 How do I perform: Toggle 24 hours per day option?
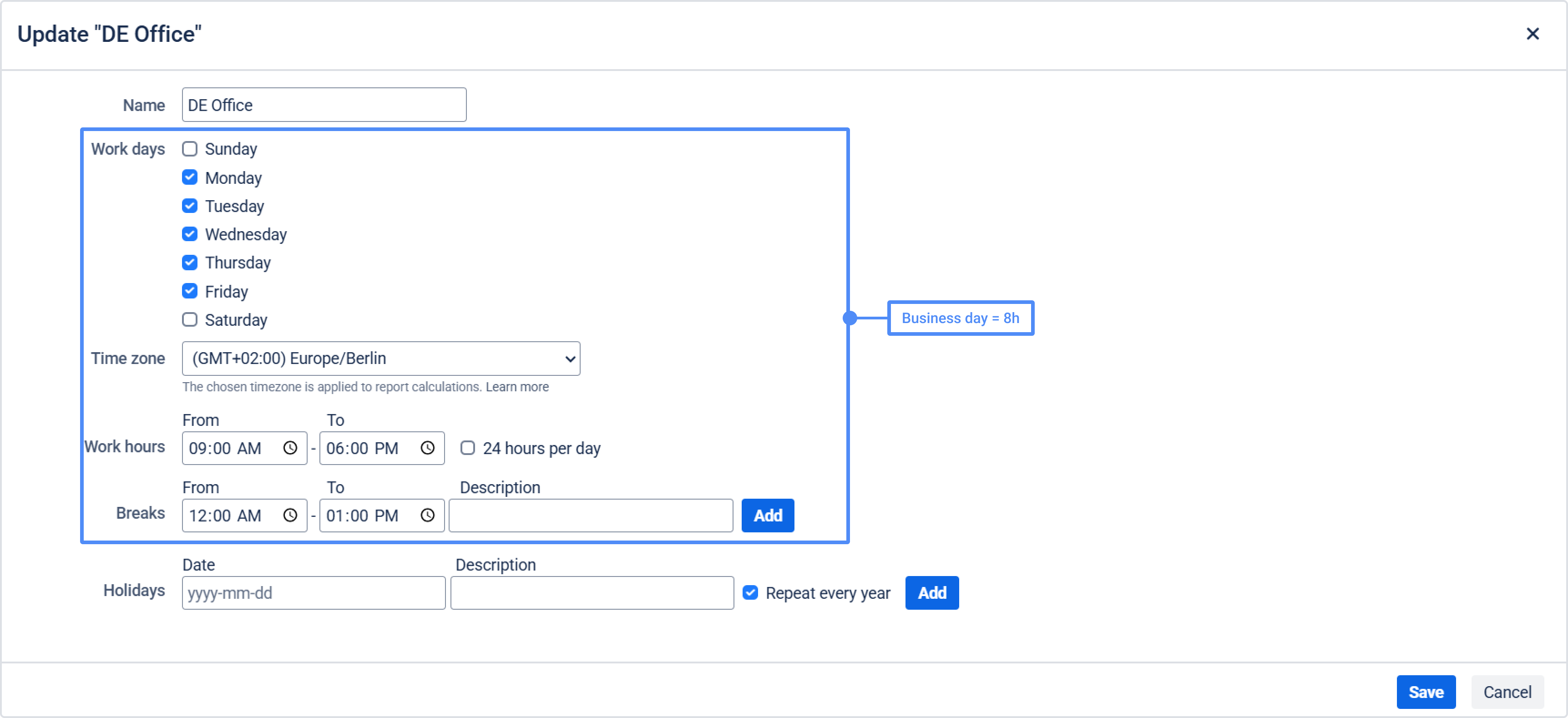pyautogui.click(x=467, y=449)
